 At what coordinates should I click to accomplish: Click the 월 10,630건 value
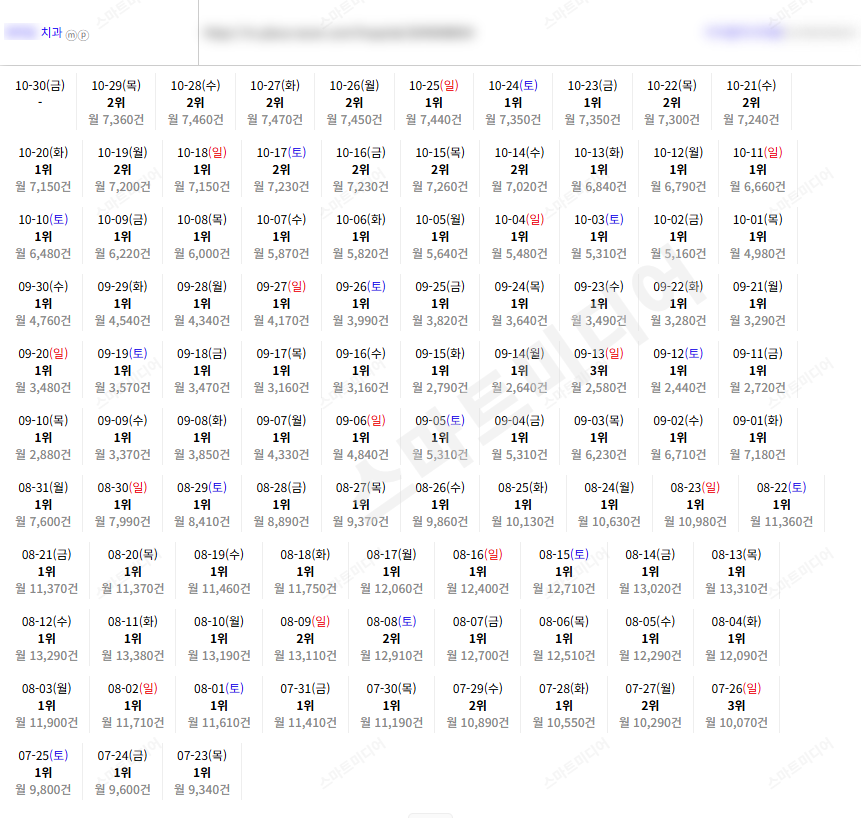(x=609, y=522)
